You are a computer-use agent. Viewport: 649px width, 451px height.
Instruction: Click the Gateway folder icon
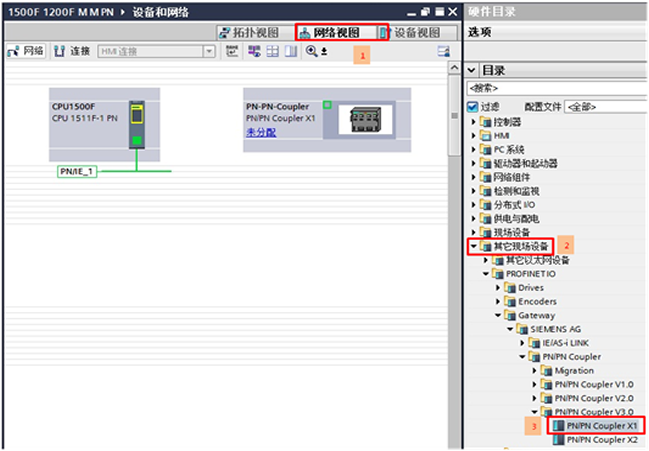pyautogui.click(x=510, y=315)
